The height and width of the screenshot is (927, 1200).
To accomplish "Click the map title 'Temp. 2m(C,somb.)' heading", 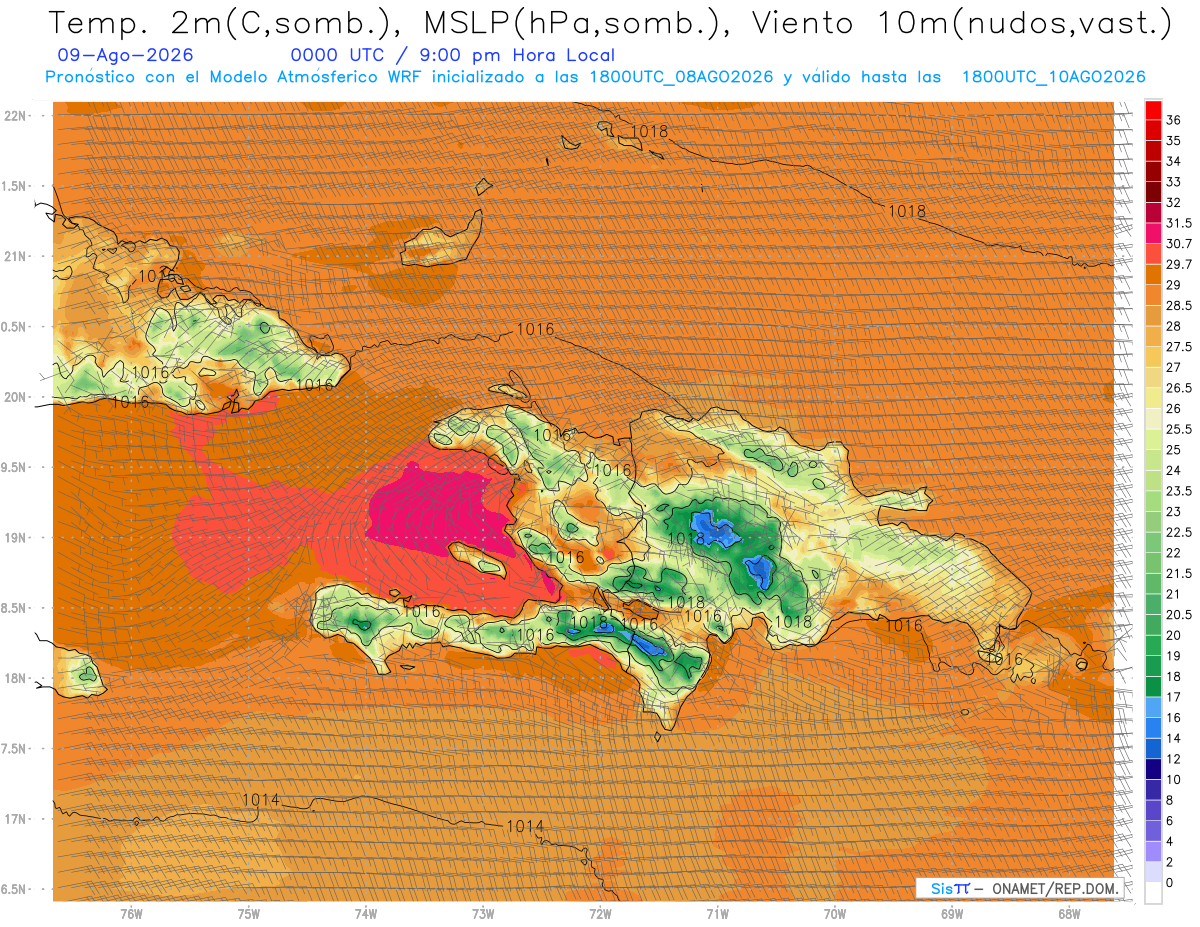I will pos(220,23).
